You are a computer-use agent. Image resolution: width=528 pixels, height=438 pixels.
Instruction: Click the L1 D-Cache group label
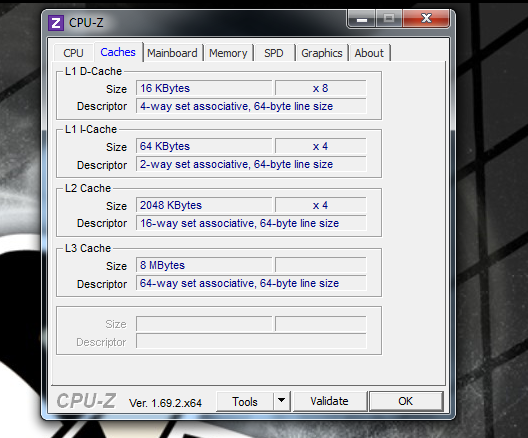point(93,71)
